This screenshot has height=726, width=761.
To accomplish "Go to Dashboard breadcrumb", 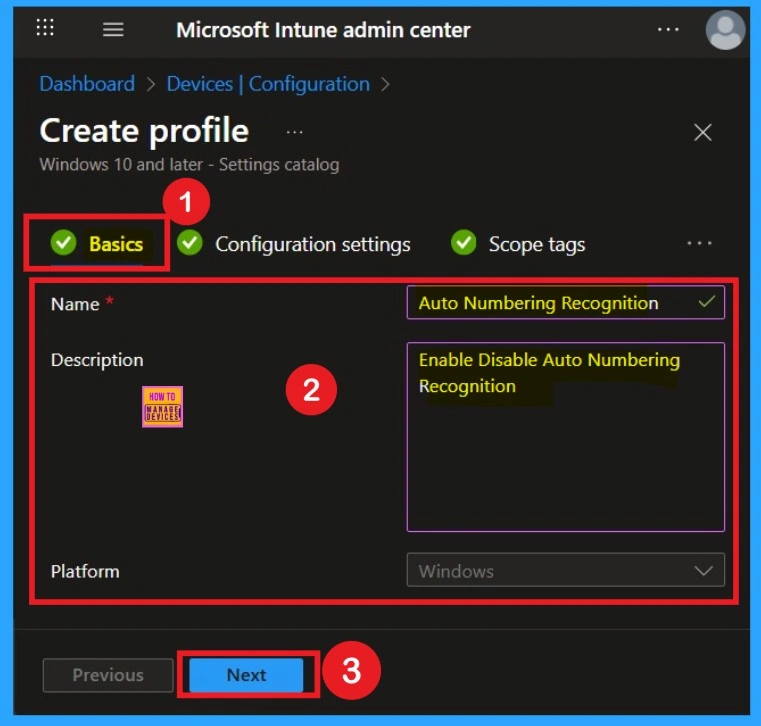I will click(87, 84).
